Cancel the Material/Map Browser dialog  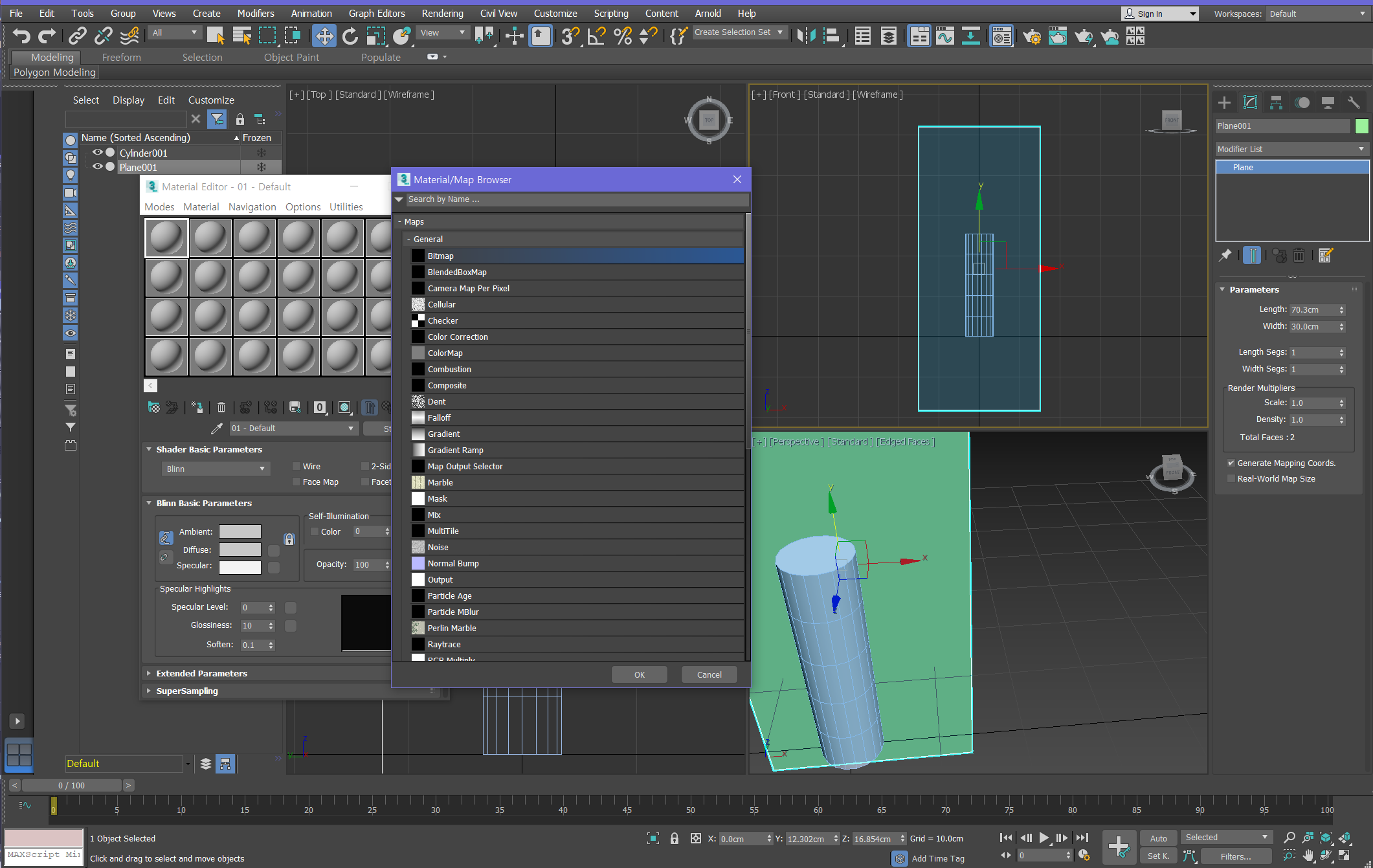pyautogui.click(x=709, y=674)
